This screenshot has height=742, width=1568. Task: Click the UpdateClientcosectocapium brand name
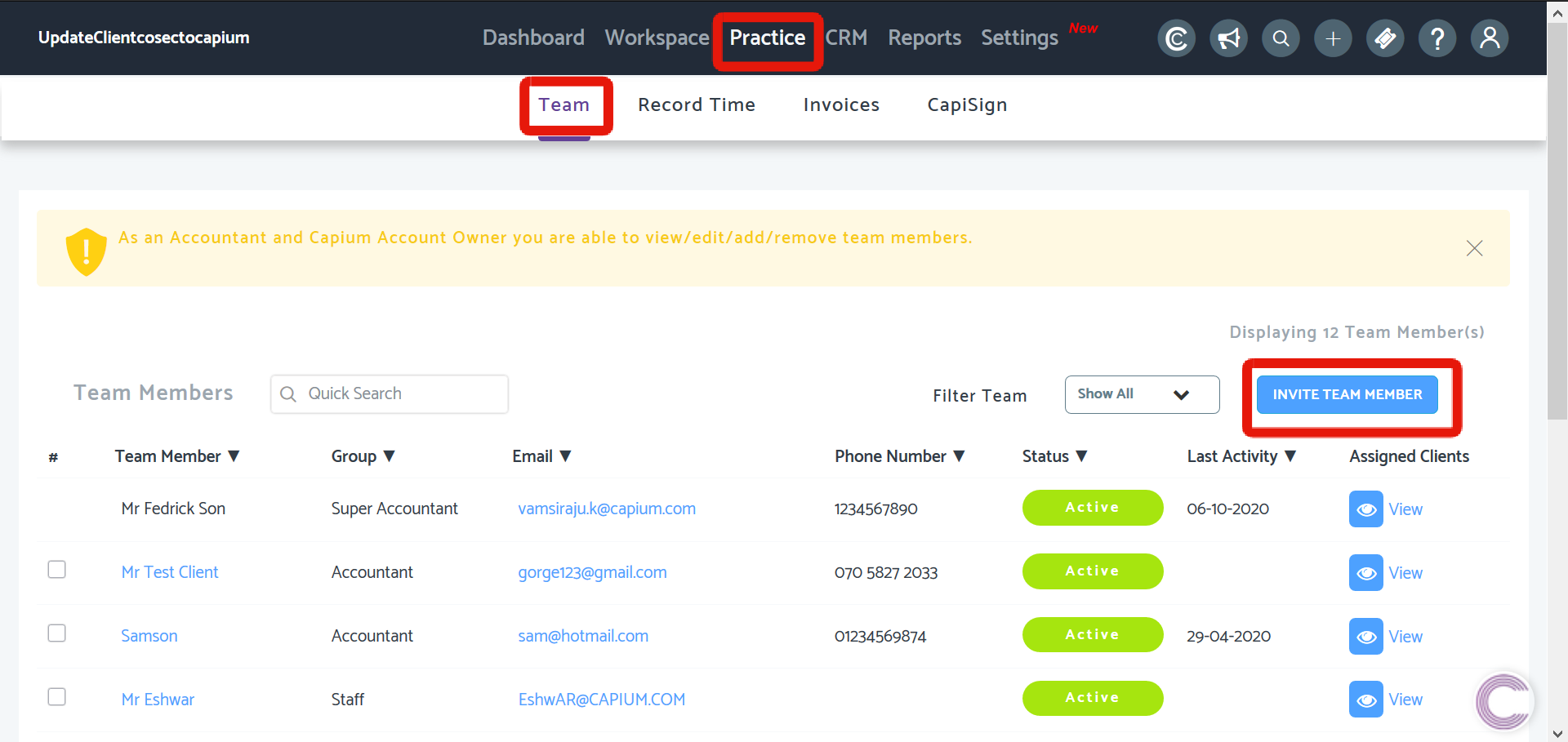[144, 38]
